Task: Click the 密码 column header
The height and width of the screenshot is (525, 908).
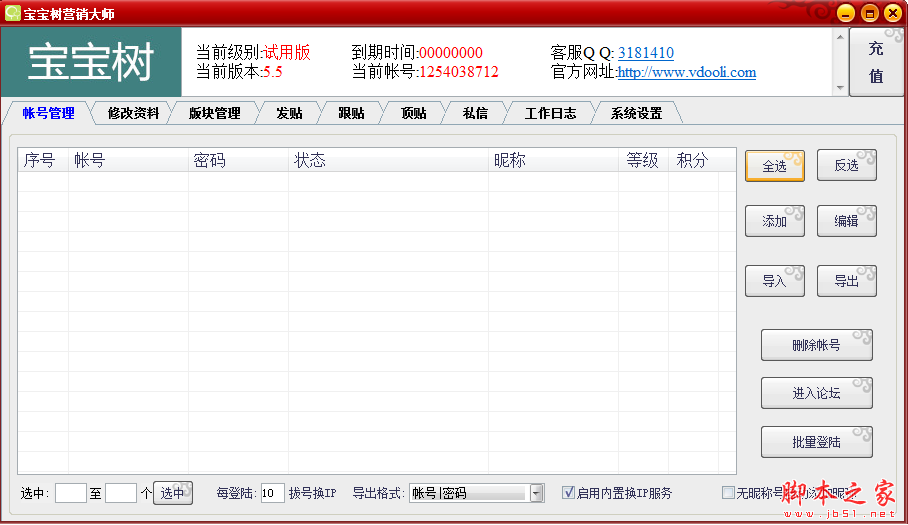Action: (239, 160)
